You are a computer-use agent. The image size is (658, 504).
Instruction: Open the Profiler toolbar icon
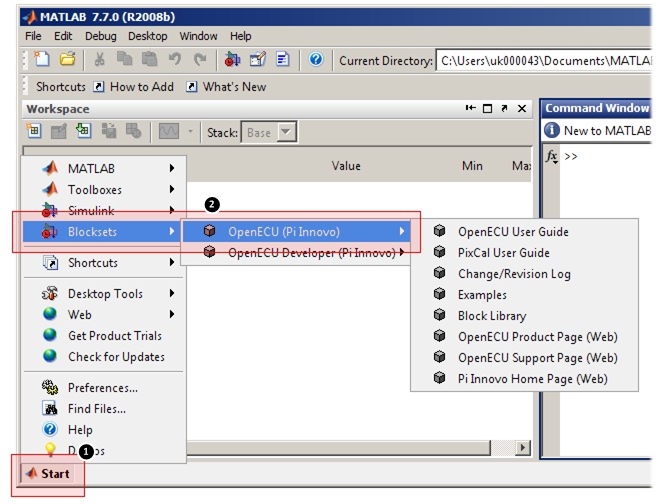(283, 60)
